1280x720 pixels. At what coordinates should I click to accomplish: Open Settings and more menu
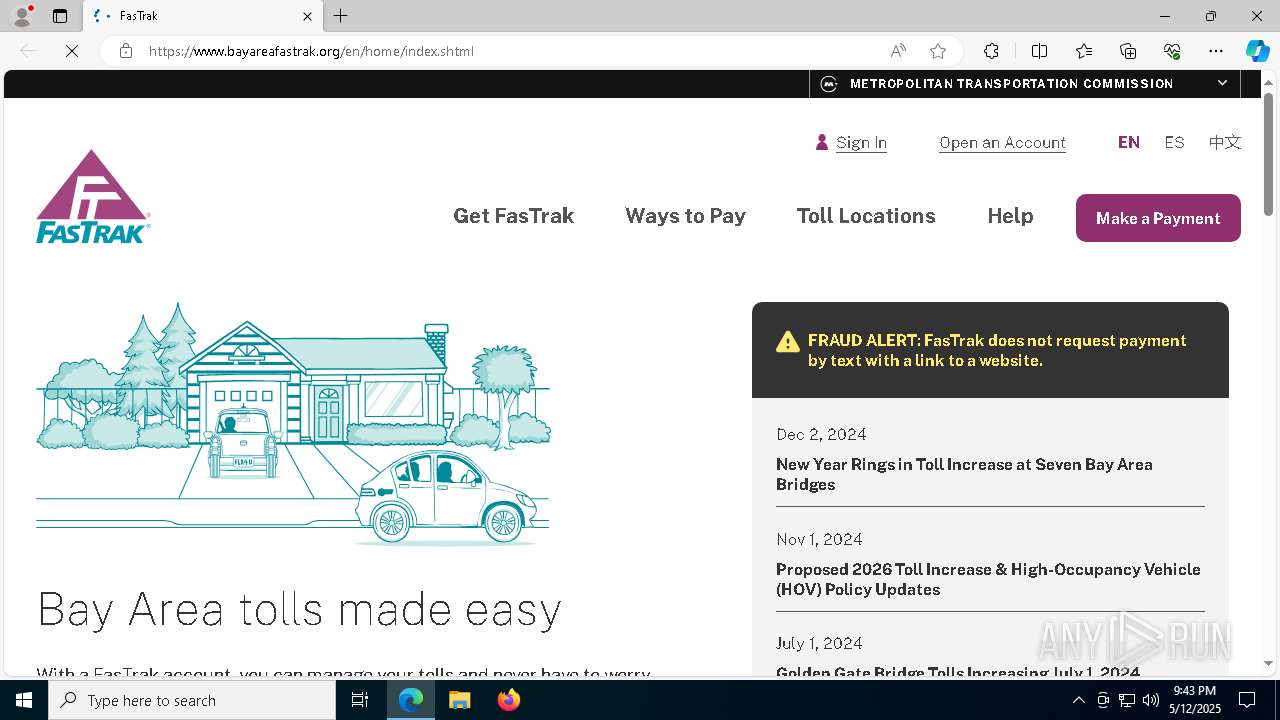[1216, 51]
